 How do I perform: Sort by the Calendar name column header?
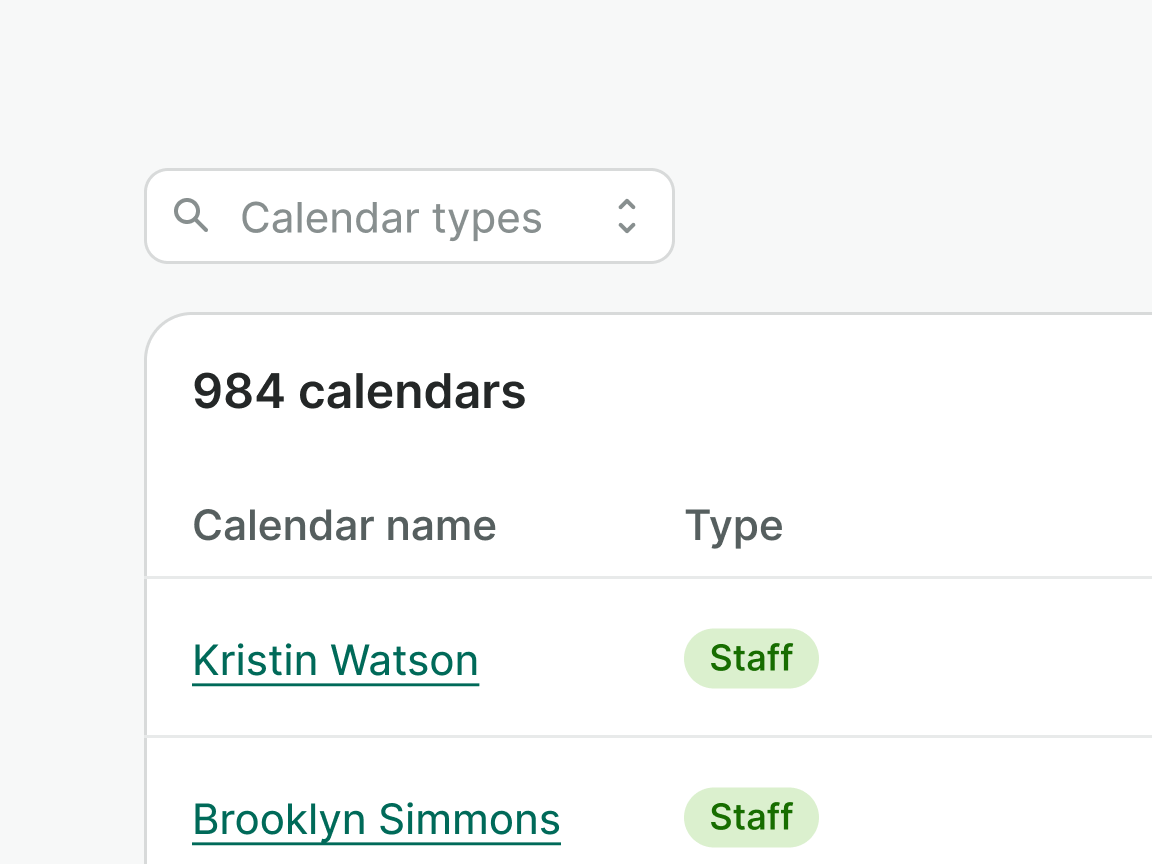pos(344,526)
